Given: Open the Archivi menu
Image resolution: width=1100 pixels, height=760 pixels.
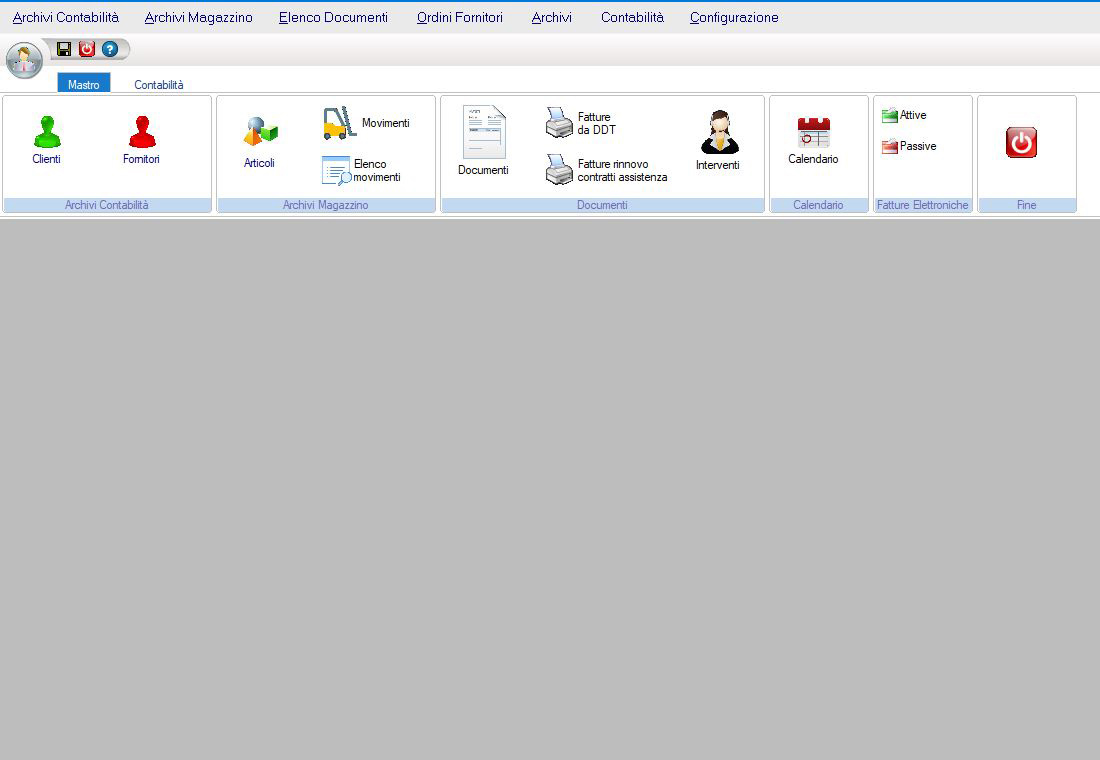Looking at the screenshot, I should pyautogui.click(x=551, y=18).
